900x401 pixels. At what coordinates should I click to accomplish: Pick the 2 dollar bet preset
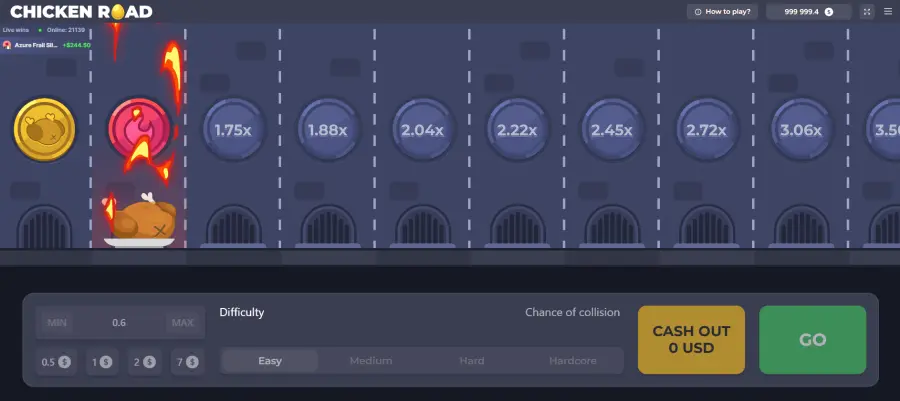click(x=145, y=362)
